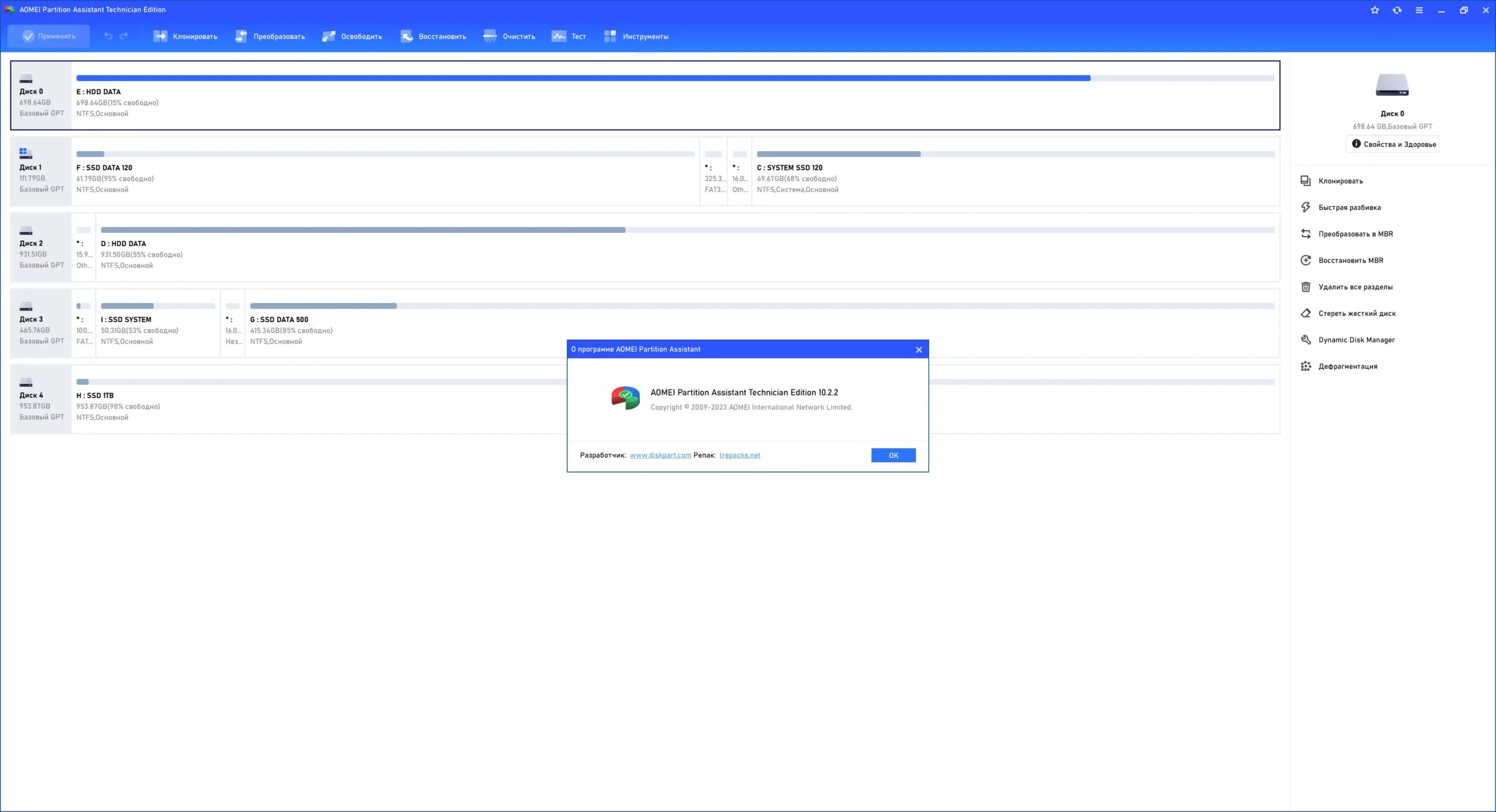Select Convert to MBR in sidebar

[x=1355, y=234]
